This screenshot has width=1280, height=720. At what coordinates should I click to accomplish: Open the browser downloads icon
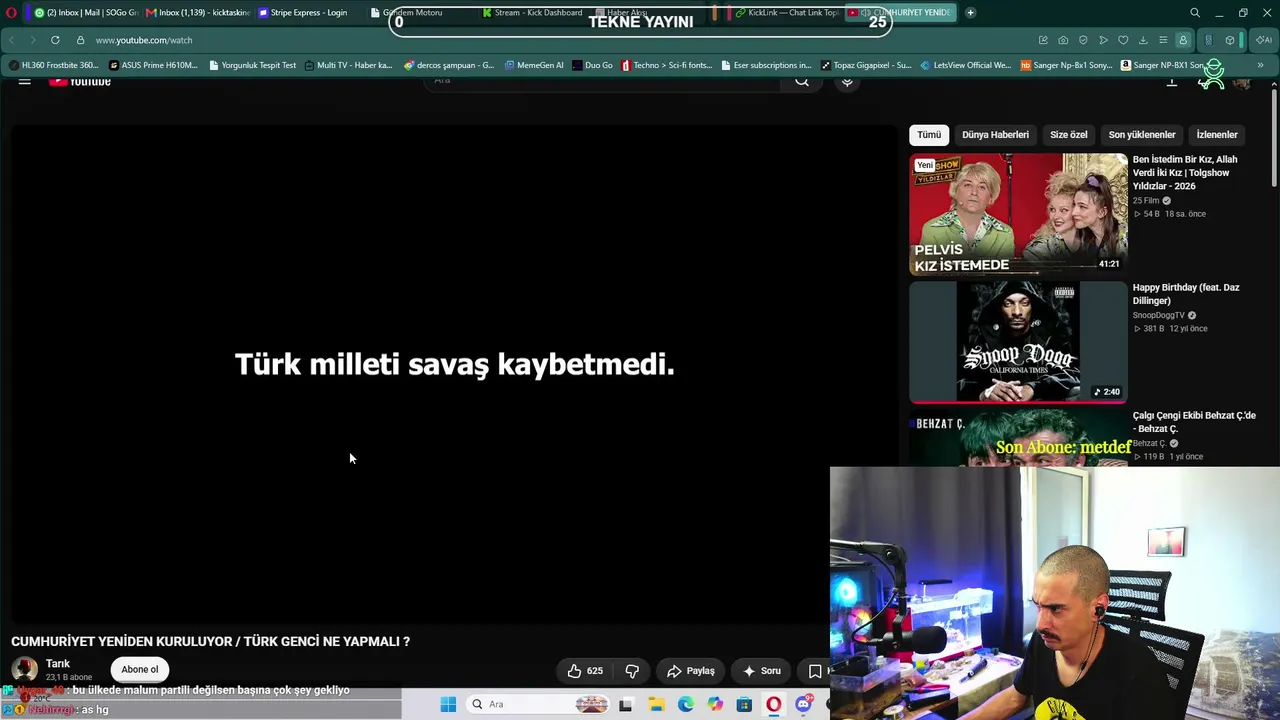pyautogui.click(x=1143, y=40)
